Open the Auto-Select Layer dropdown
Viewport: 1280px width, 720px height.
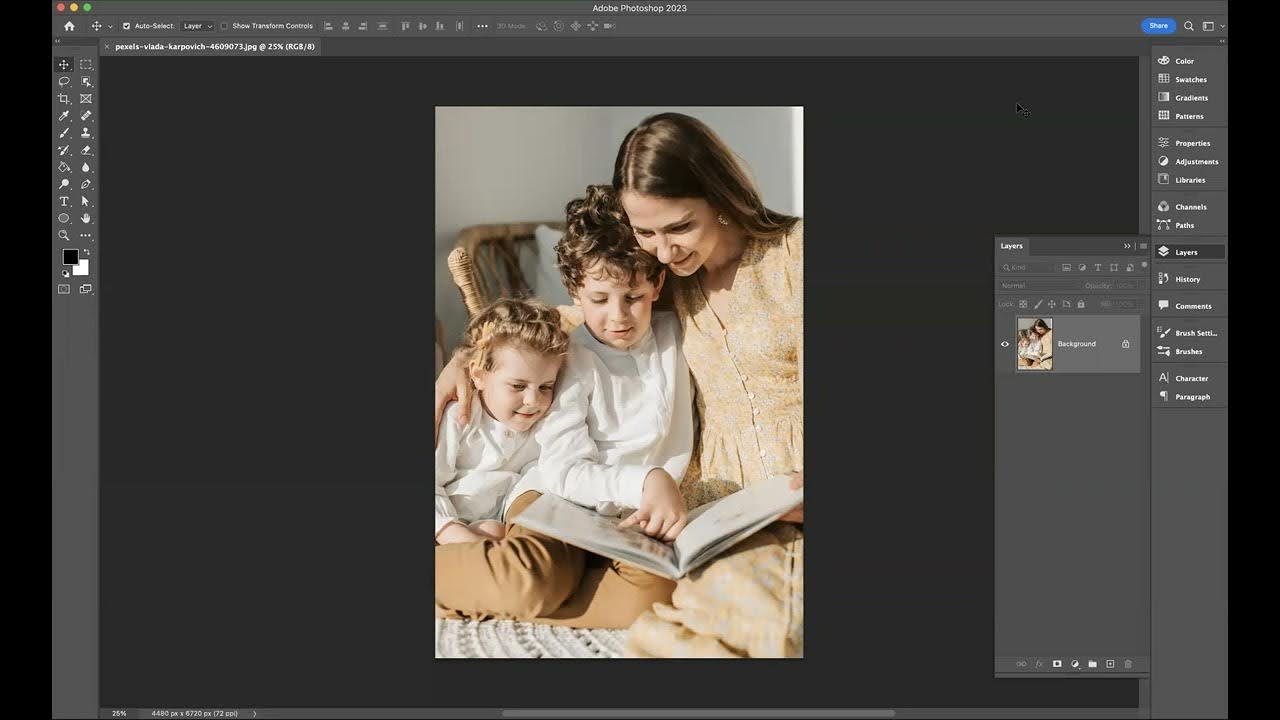197,26
